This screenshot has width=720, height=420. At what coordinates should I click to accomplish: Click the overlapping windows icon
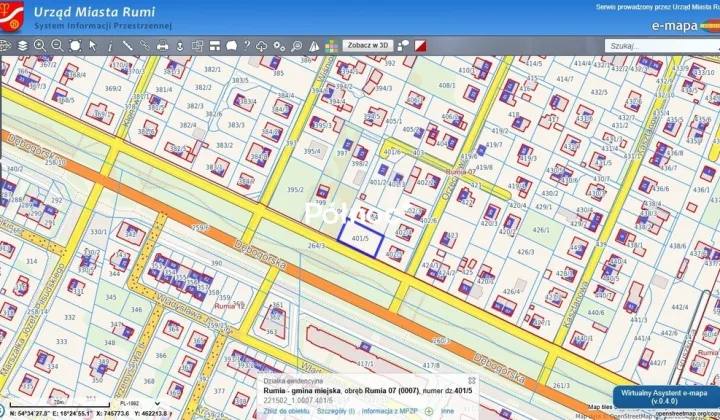click(197, 46)
